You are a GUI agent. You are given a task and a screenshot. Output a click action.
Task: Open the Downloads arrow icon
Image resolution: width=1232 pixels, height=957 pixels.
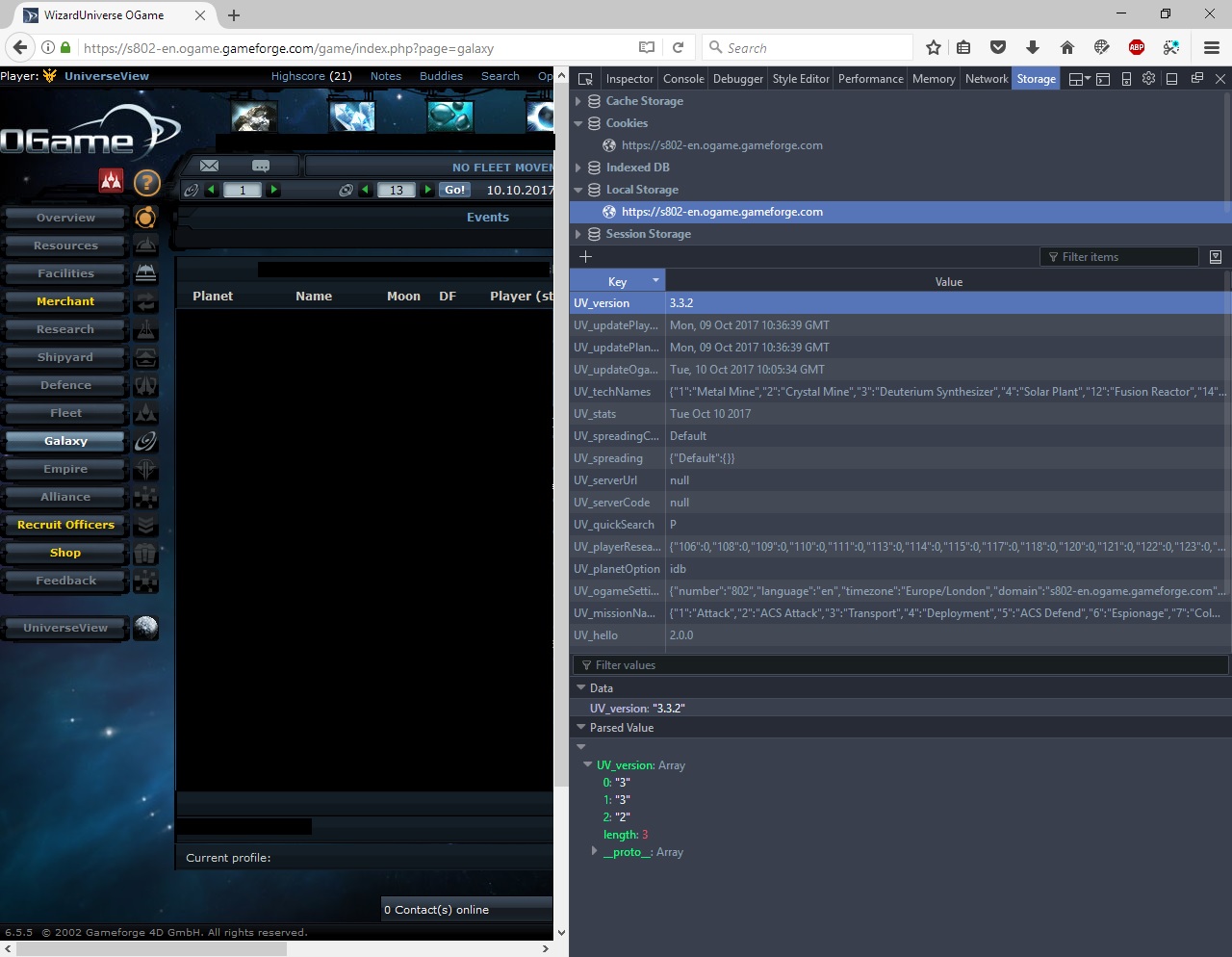(x=1033, y=47)
